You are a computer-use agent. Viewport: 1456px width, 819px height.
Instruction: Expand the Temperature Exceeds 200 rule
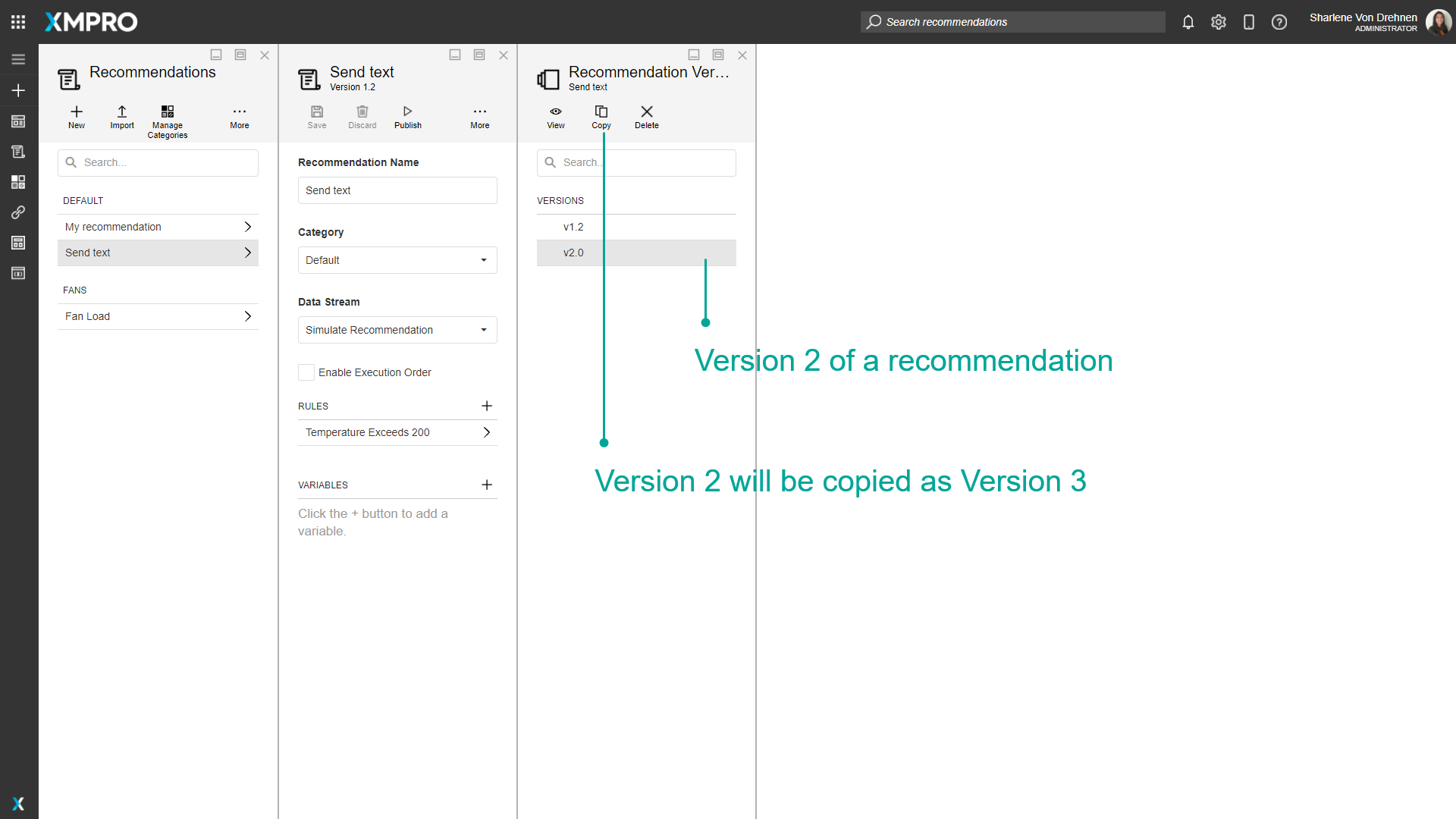click(x=486, y=432)
